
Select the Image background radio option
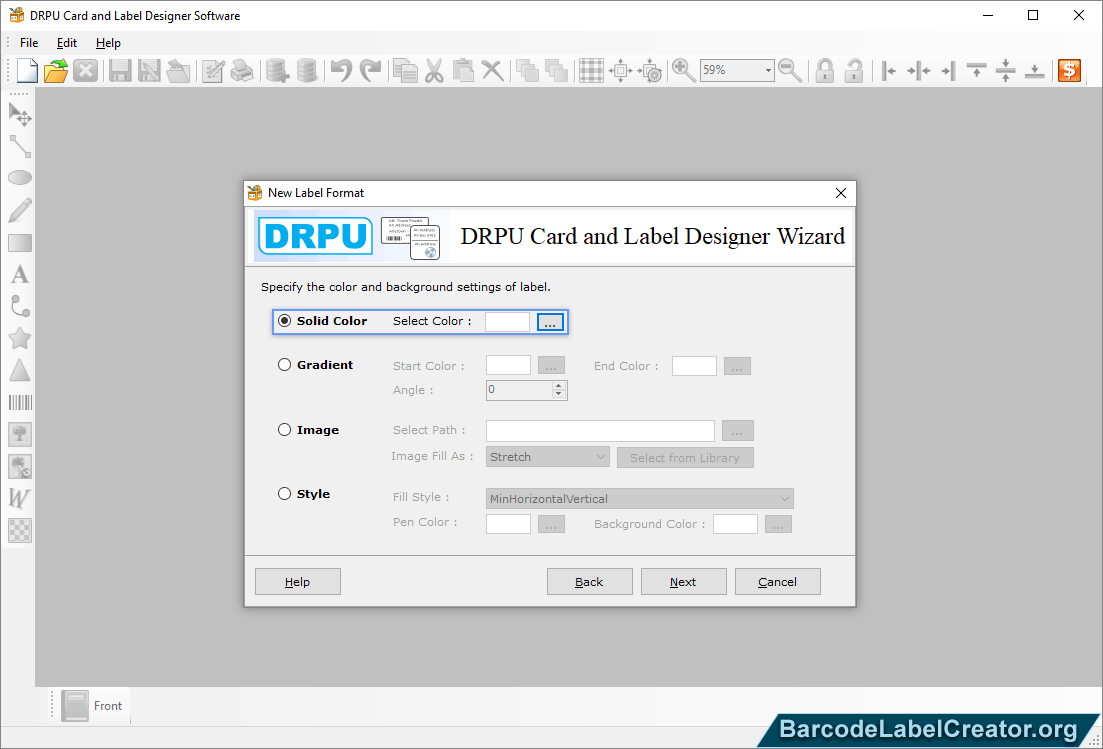click(284, 430)
